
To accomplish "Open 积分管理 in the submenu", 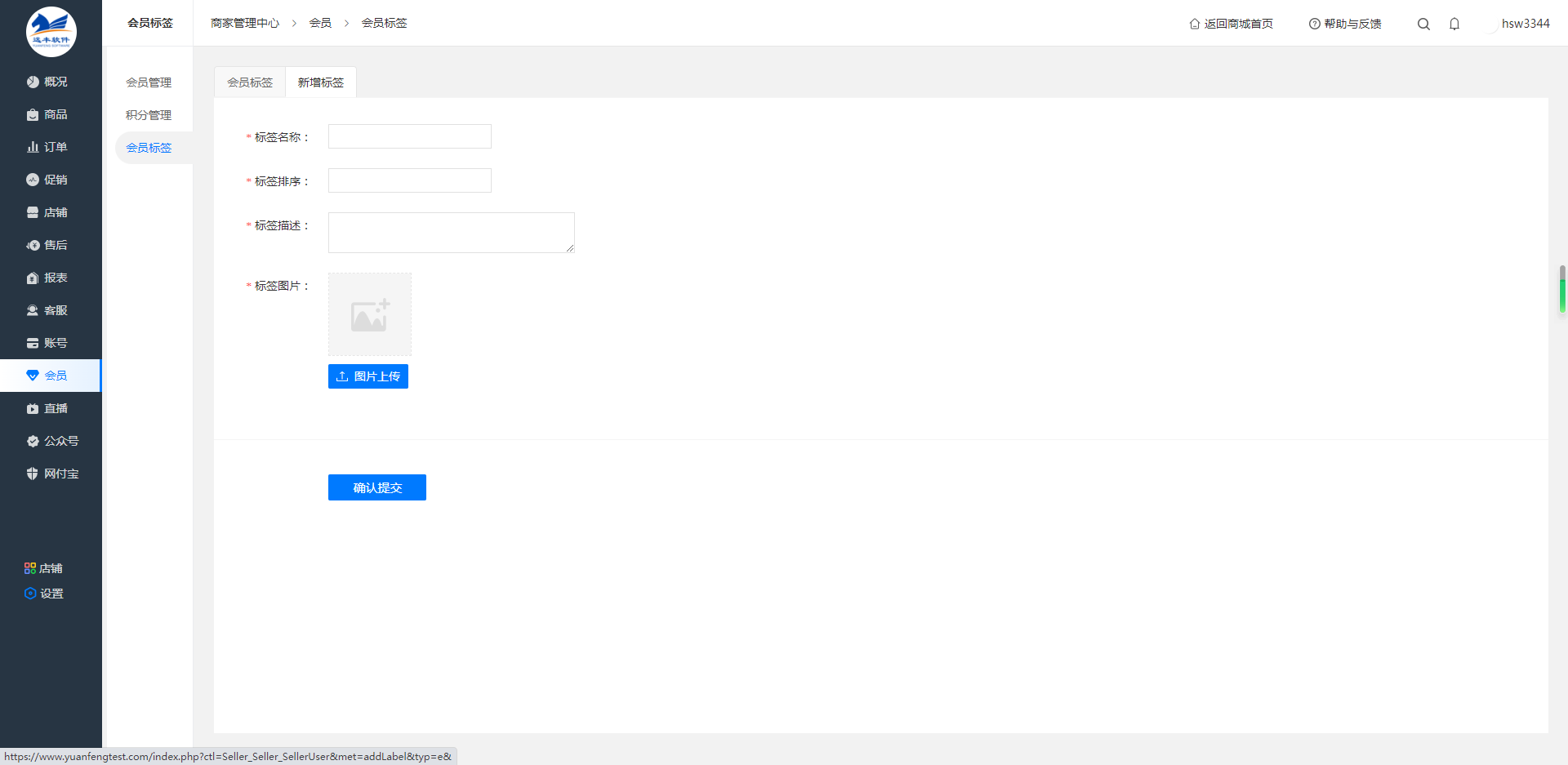I will (149, 115).
